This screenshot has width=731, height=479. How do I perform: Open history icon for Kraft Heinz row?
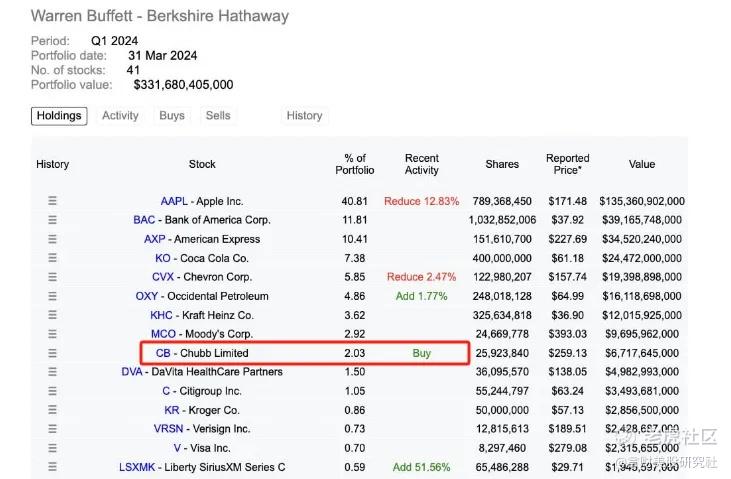pyautogui.click(x=52, y=315)
